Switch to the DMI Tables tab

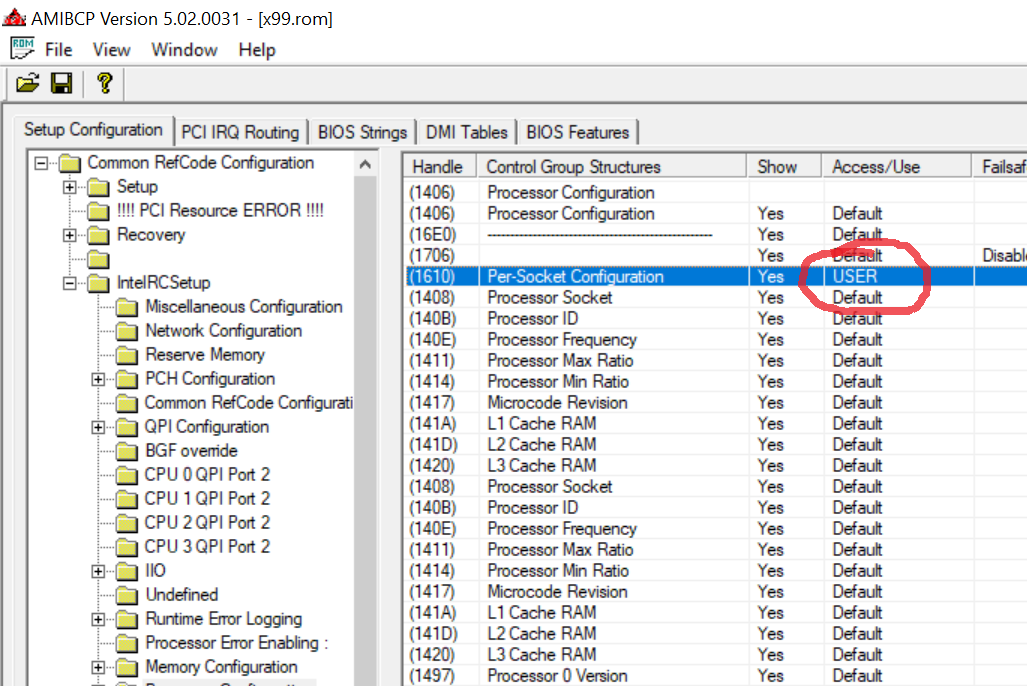pyautogui.click(x=466, y=132)
